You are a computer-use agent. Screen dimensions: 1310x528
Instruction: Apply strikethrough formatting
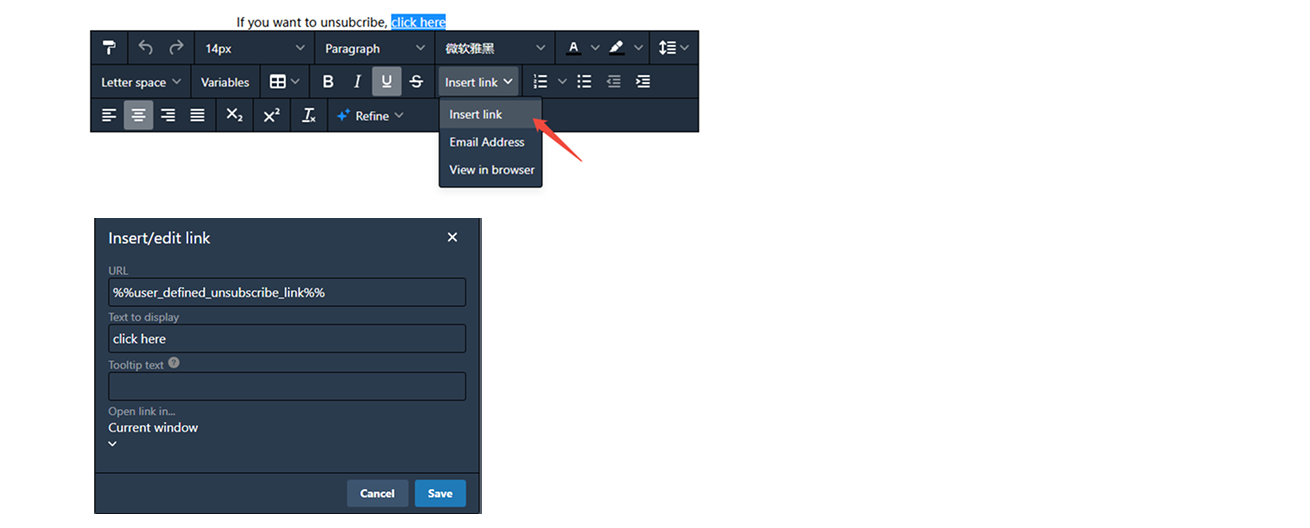tap(416, 82)
